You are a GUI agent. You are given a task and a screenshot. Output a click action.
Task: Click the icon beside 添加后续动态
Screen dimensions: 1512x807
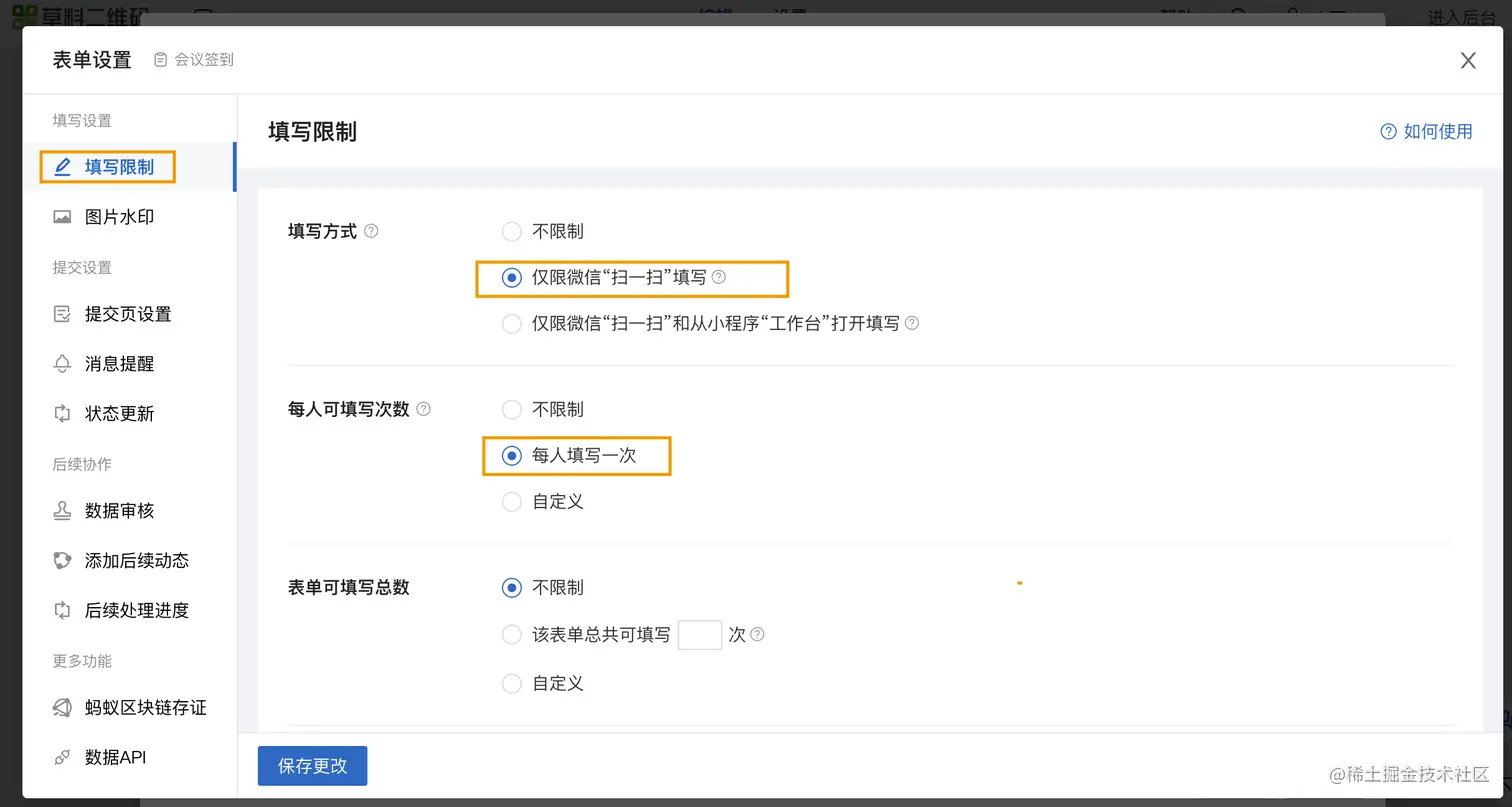point(62,561)
